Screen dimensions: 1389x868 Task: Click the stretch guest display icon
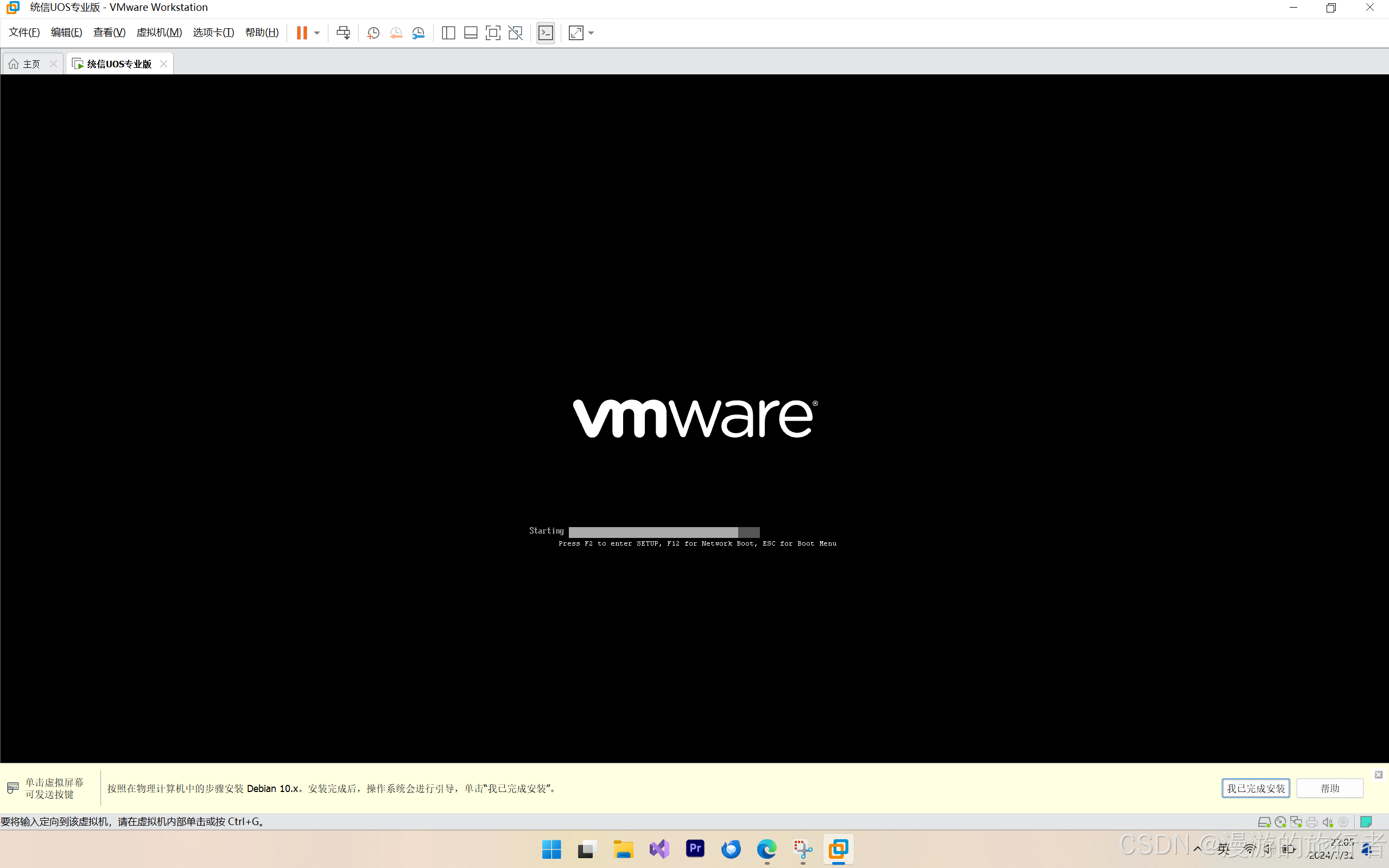pyautogui.click(x=576, y=33)
